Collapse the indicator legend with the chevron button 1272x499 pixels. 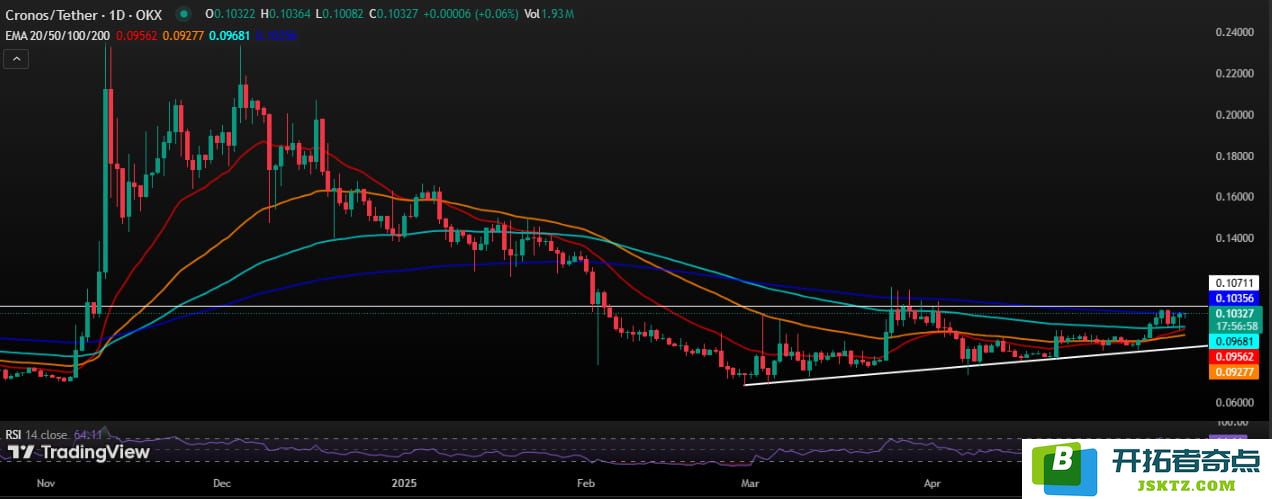tap(16, 59)
